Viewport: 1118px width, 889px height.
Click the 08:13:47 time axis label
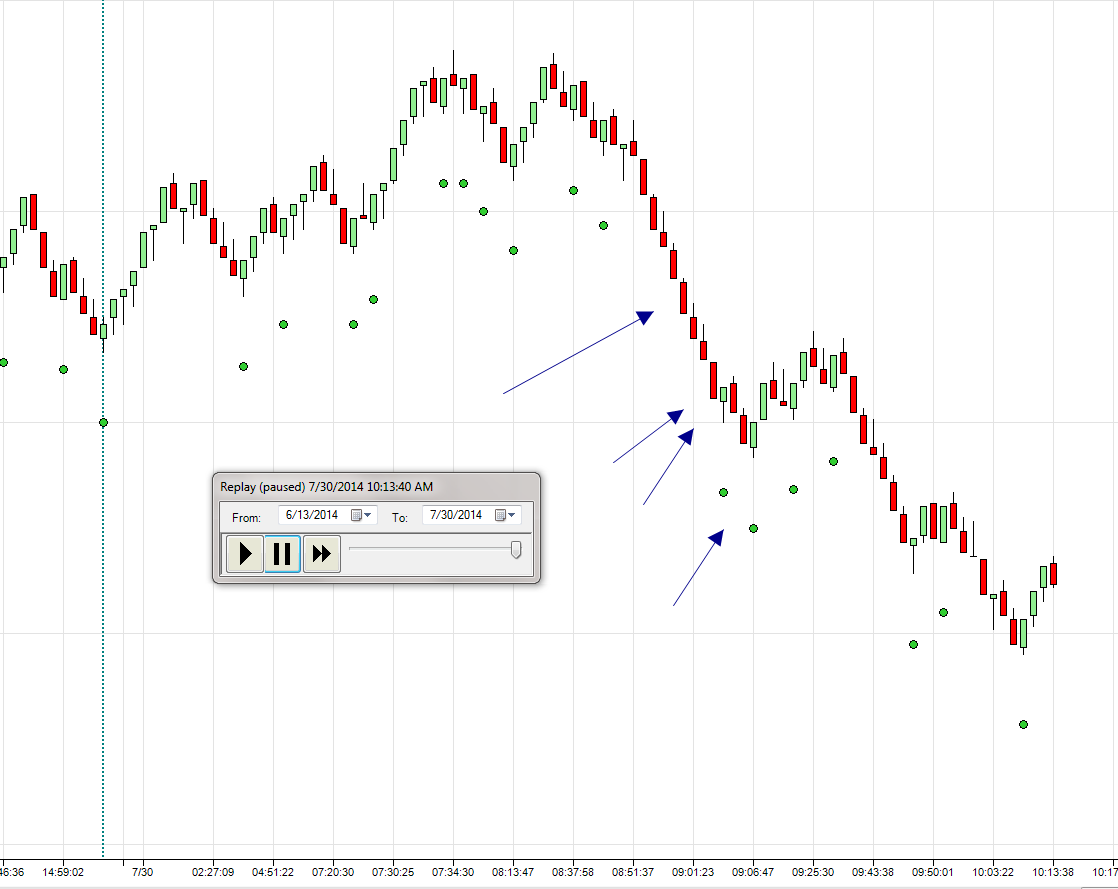(x=513, y=872)
